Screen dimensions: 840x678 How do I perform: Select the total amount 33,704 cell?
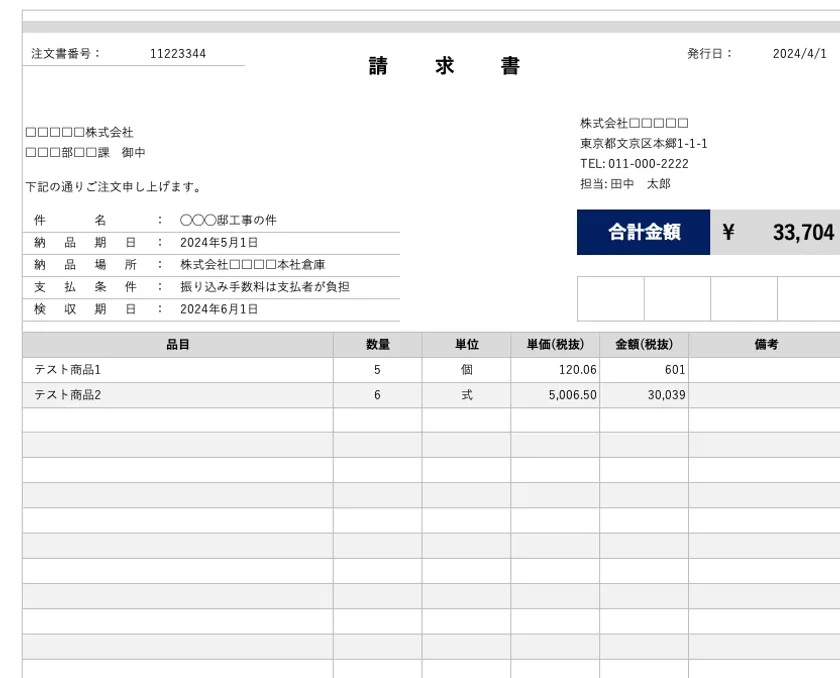point(775,232)
